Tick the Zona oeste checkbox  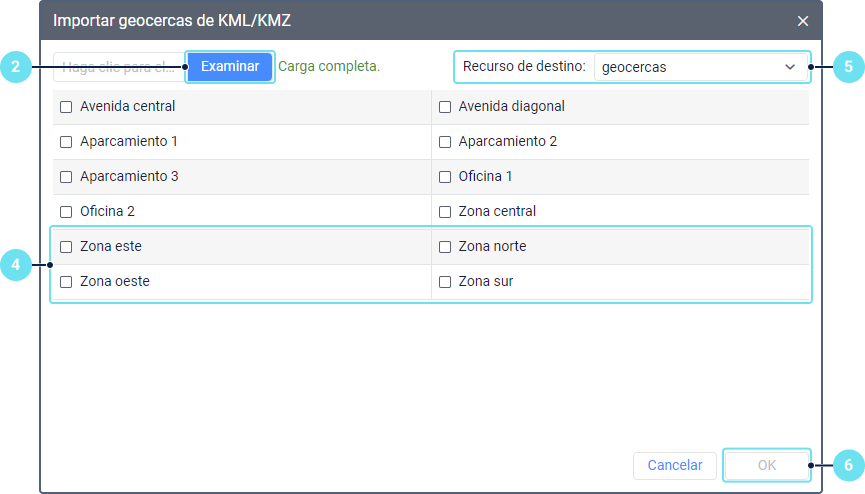click(x=66, y=281)
